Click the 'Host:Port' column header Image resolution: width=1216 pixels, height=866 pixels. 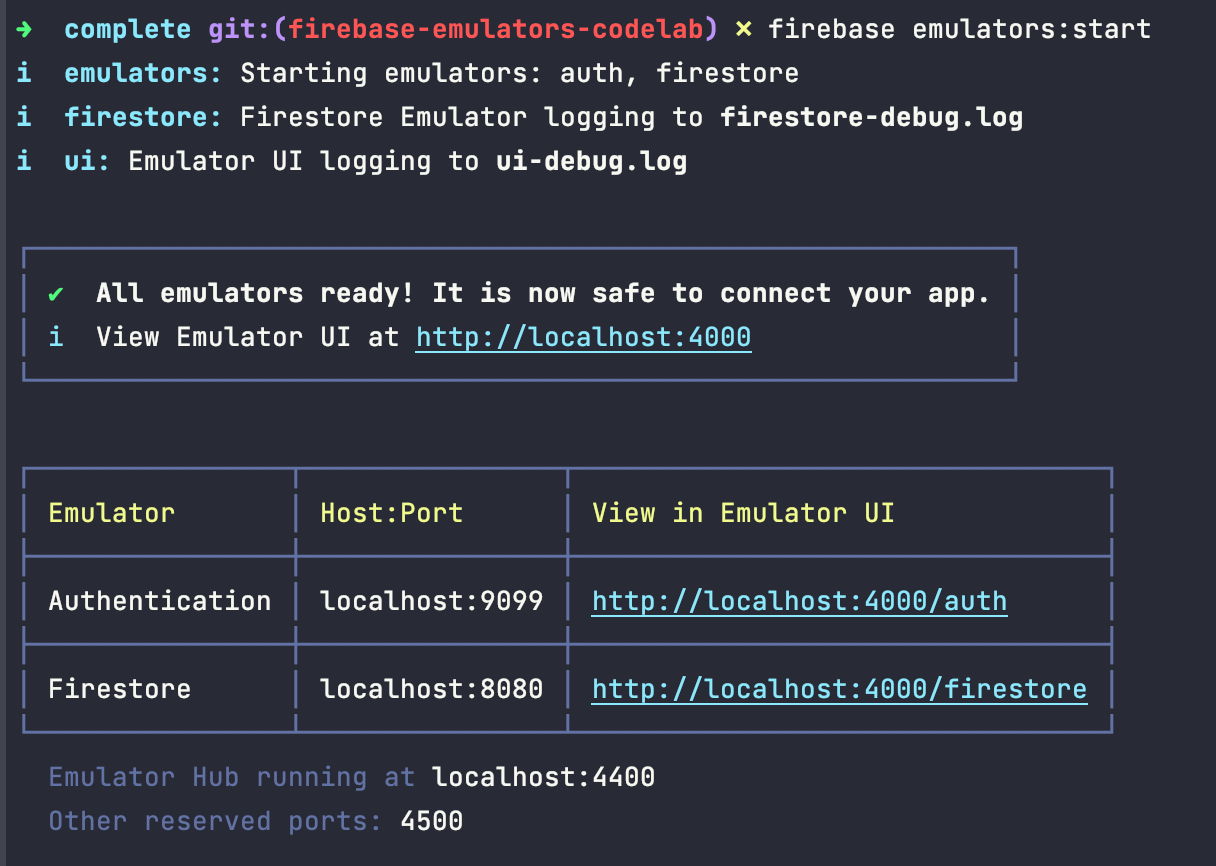pos(391,513)
